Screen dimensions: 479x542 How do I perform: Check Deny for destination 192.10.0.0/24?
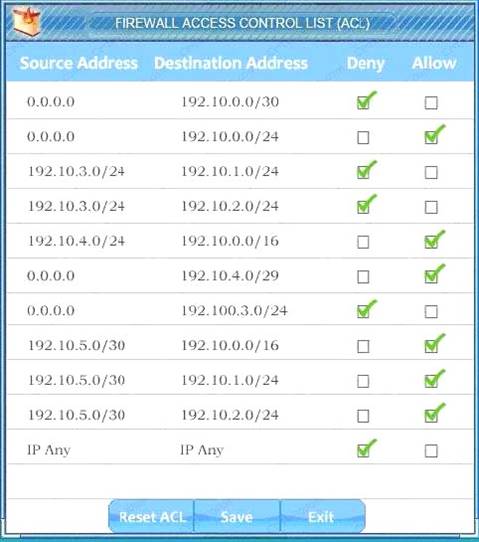(363, 138)
